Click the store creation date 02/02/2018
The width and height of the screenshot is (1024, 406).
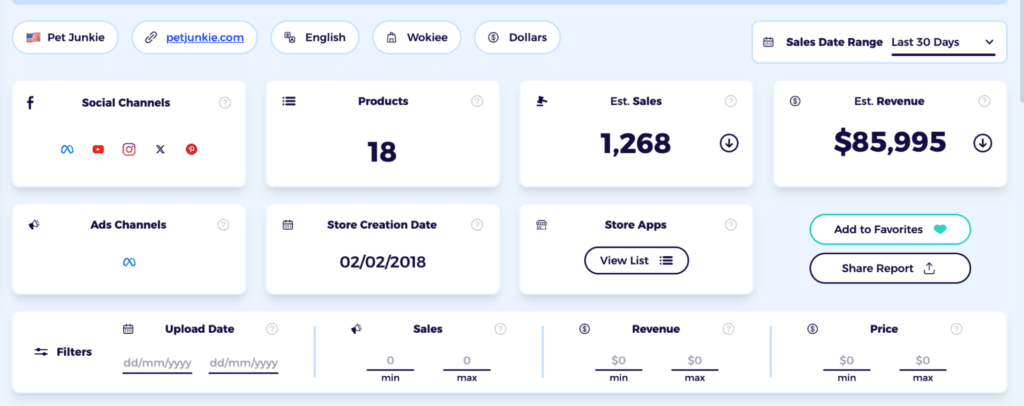pyautogui.click(x=383, y=262)
